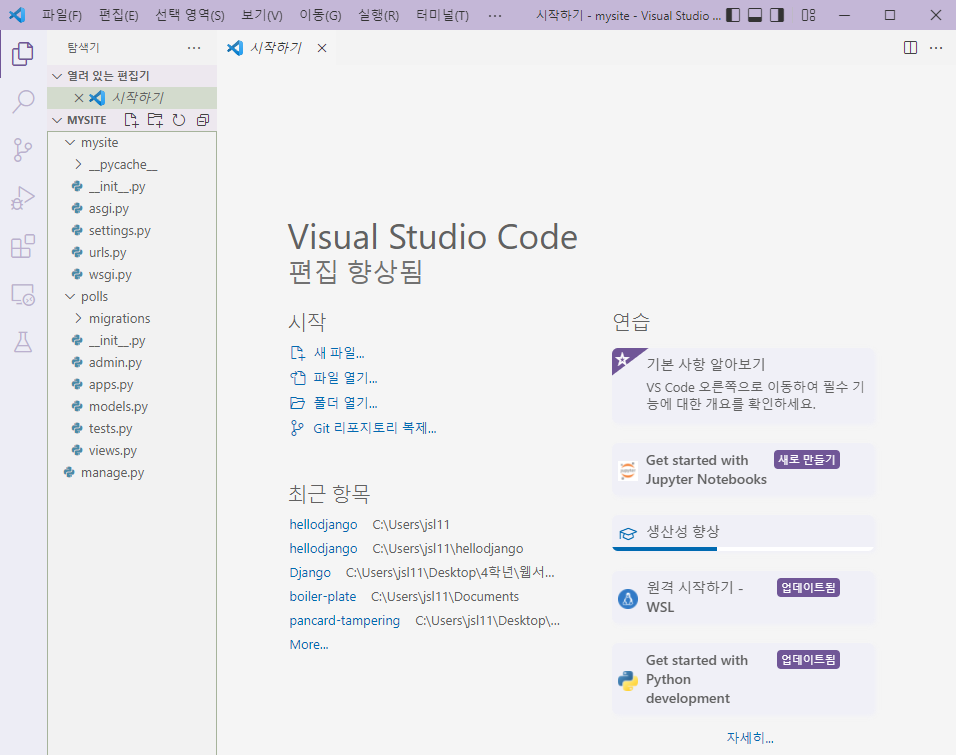Screen dimensions: 956x755
Task: Open Explorer panel more actions ellipsis
Action: click(194, 48)
